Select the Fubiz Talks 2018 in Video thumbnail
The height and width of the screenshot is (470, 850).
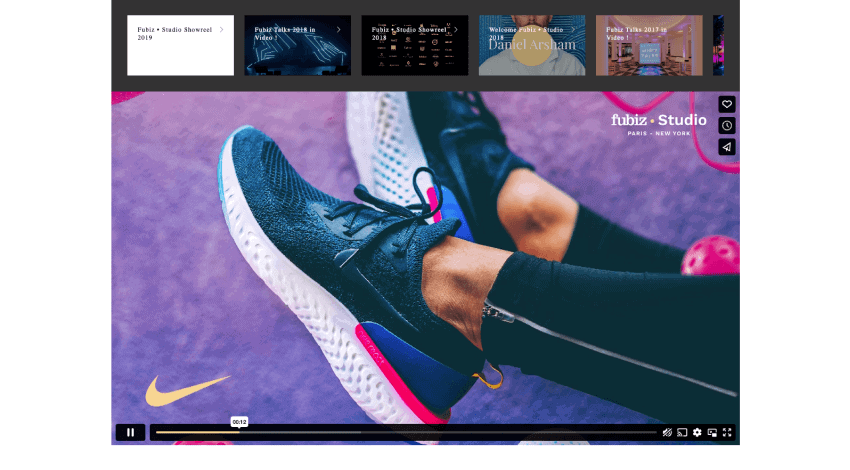298,45
